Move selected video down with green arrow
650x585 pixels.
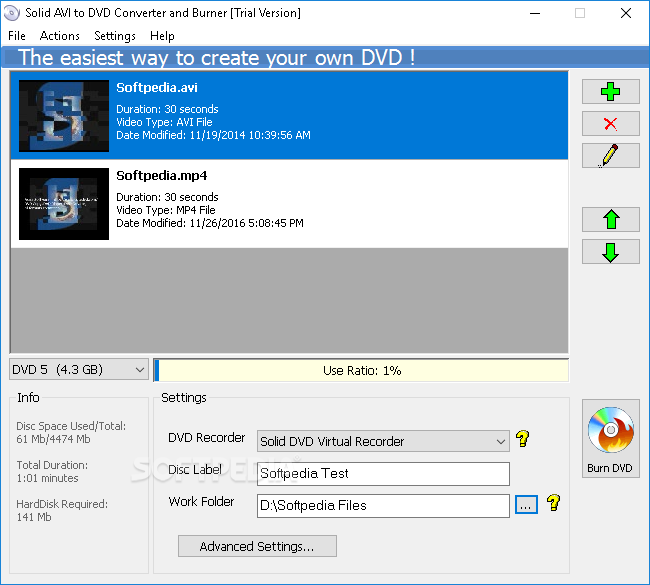(x=611, y=252)
